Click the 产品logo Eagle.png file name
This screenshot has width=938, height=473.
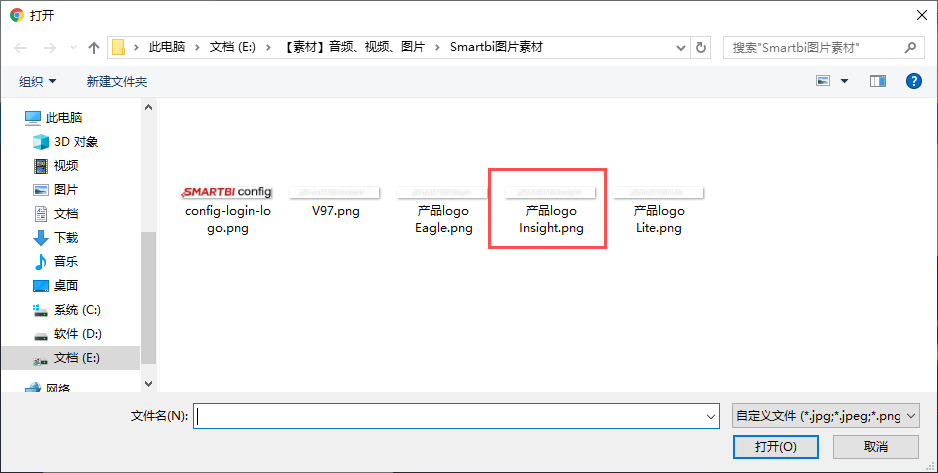tap(443, 219)
